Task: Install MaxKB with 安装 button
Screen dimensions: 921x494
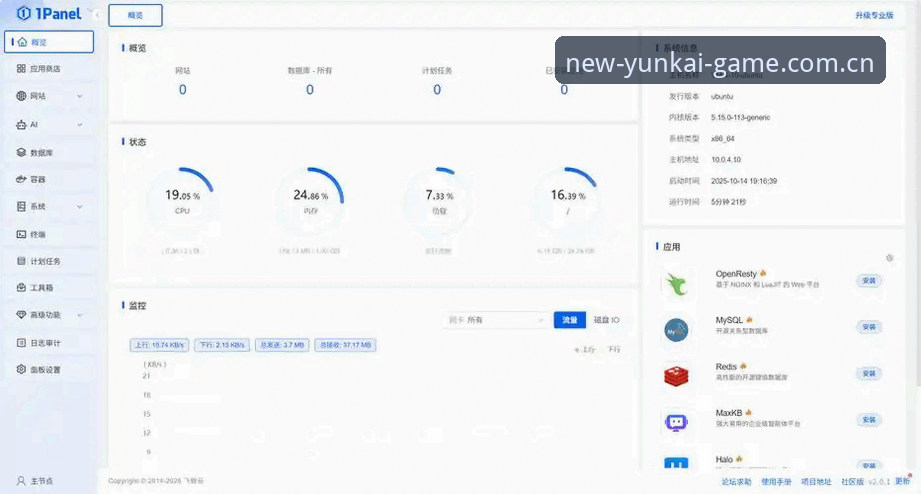Action: point(869,419)
